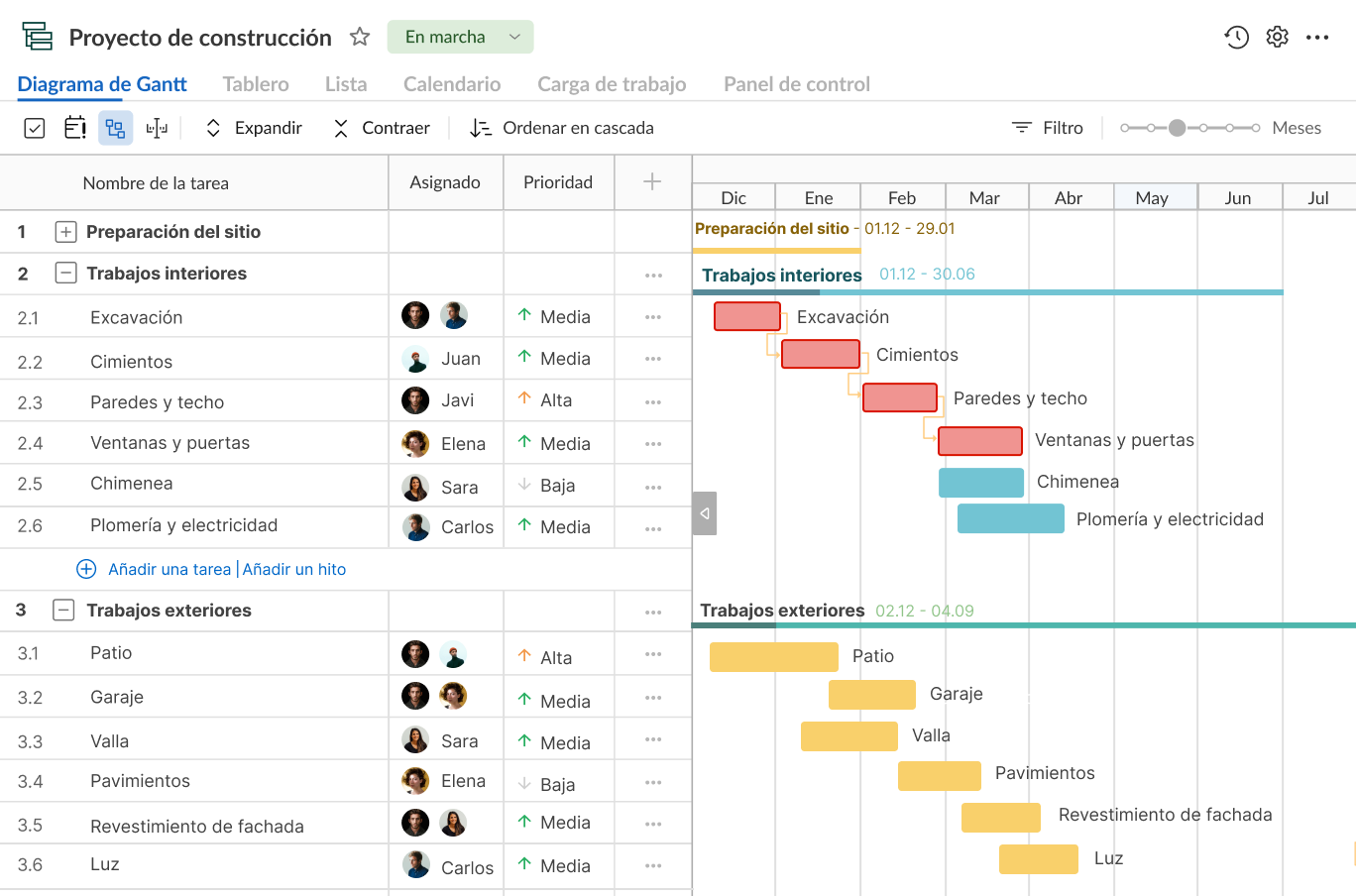The image size is (1356, 896).
Task: Open project settings gear icon
Action: [x=1277, y=38]
